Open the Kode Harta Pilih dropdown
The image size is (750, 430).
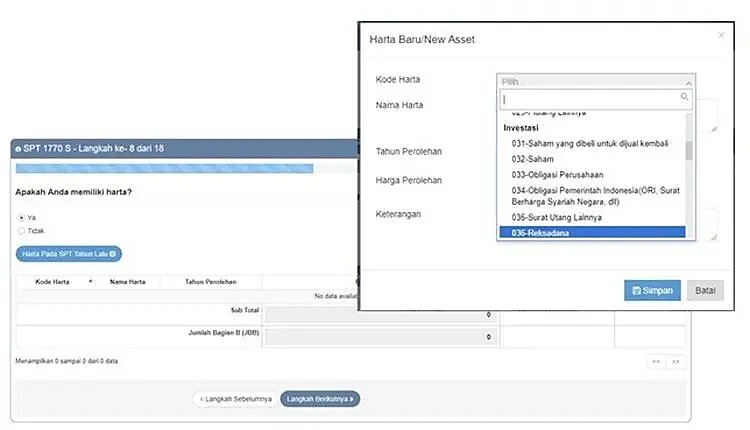point(596,81)
